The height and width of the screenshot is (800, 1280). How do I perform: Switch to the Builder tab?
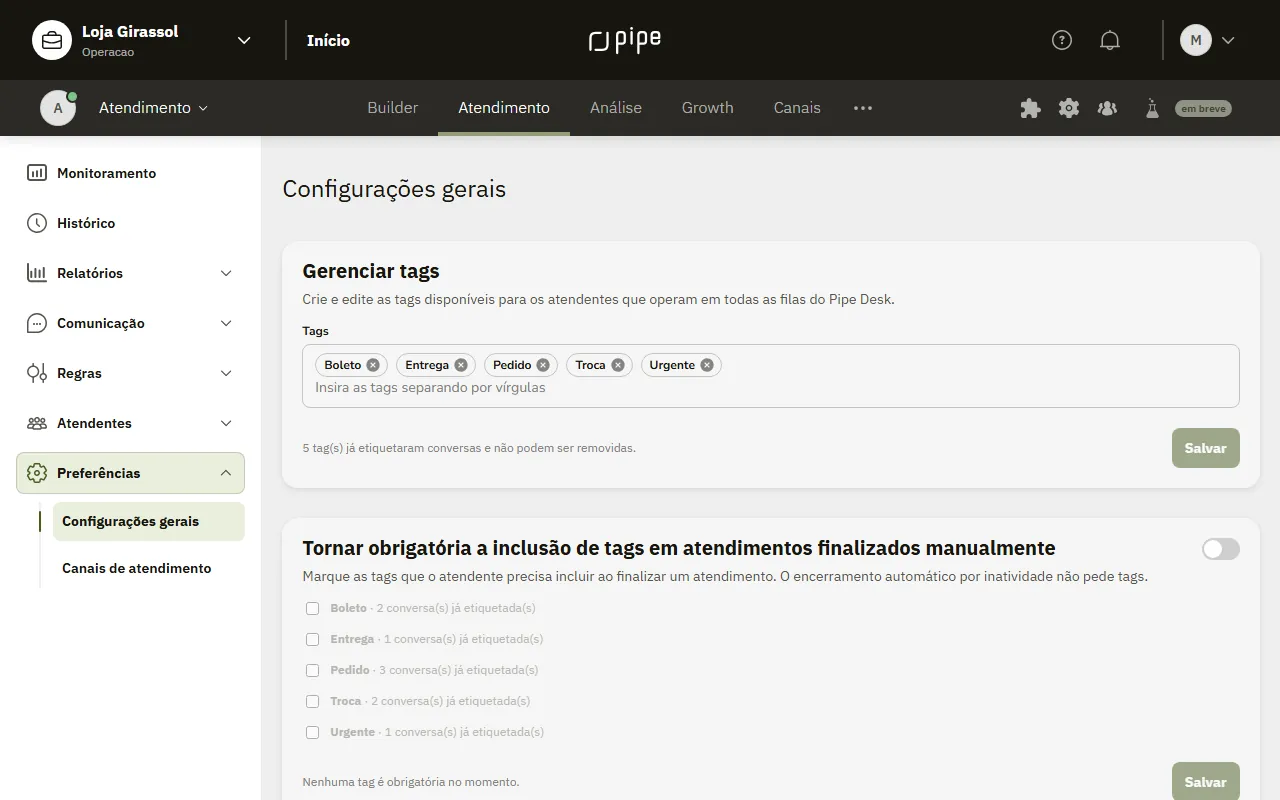393,108
